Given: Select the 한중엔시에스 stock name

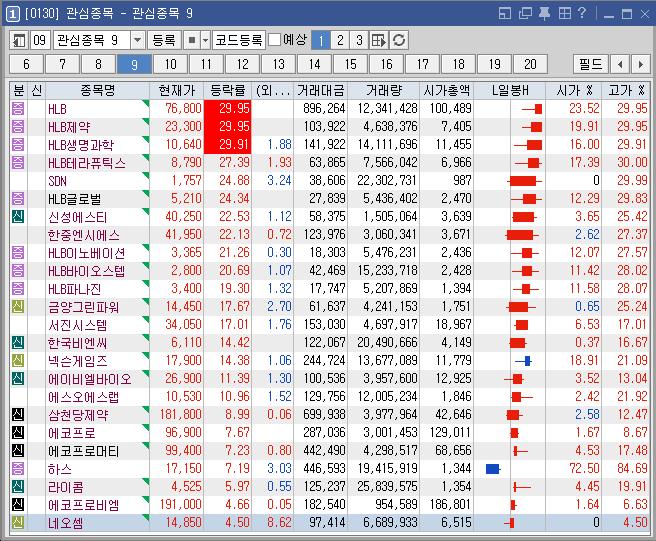Looking at the screenshot, I should (84, 235).
